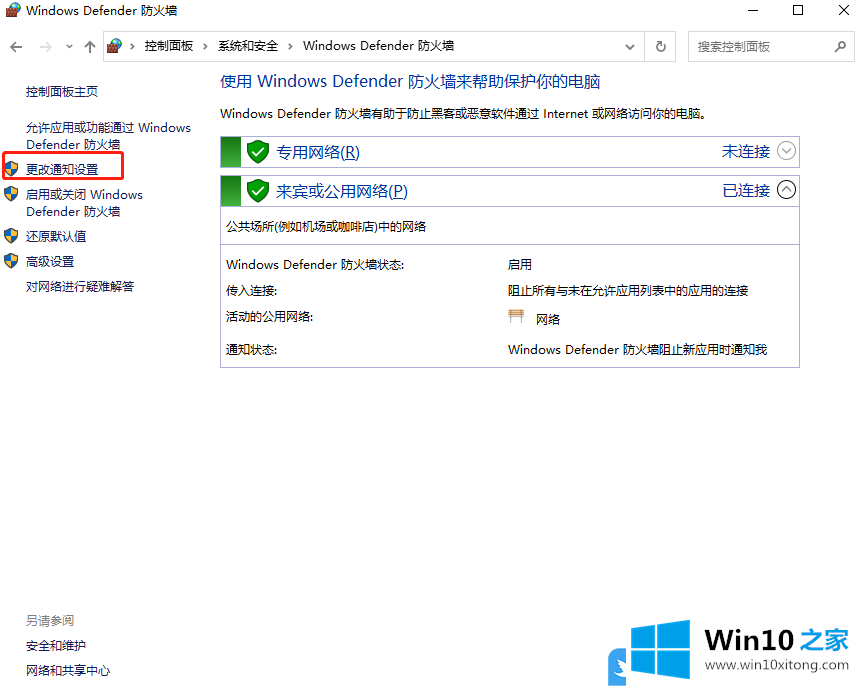Click 未连接 status text
The height and width of the screenshot is (691, 861).
click(746, 151)
